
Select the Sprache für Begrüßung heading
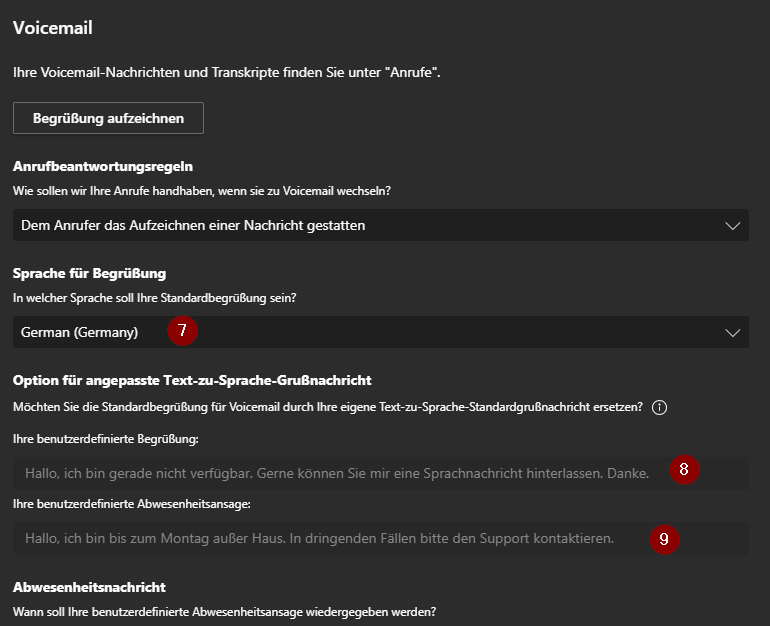[89, 273]
